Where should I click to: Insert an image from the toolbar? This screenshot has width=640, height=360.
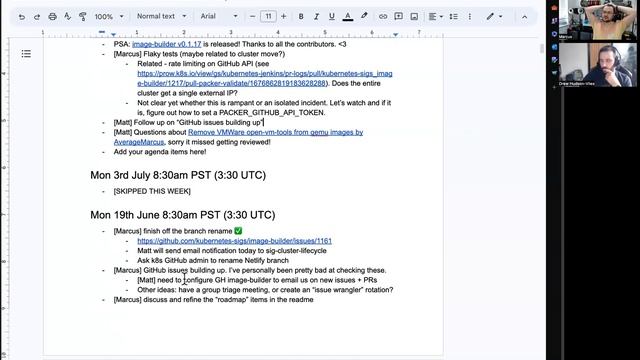point(414,17)
